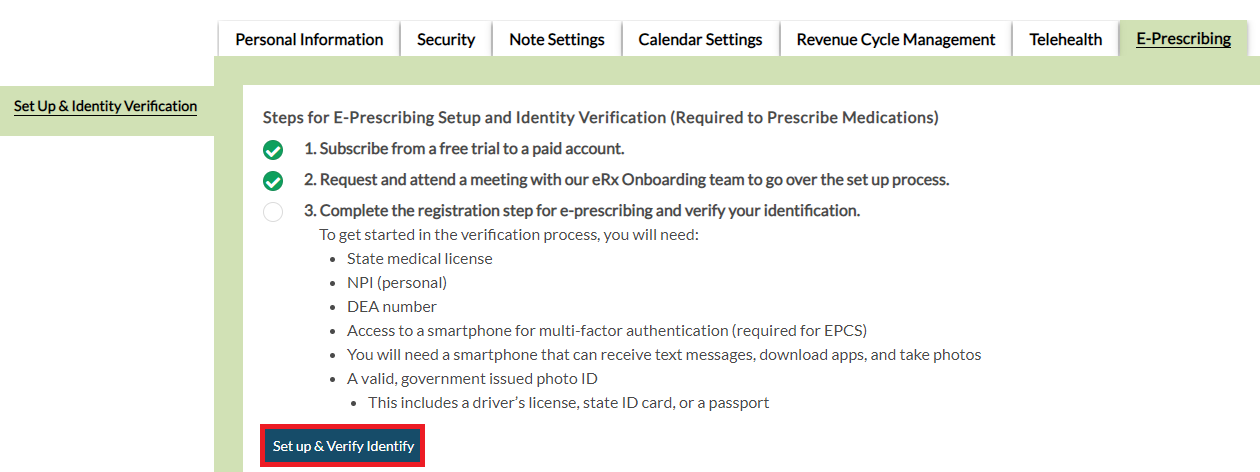This screenshot has width=1260, height=472.
Task: Open the Personal Information tab
Action: pos(309,40)
